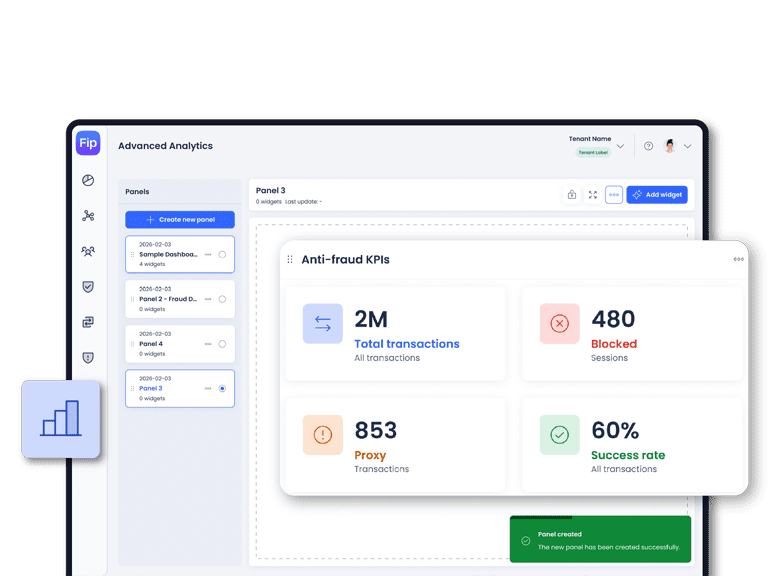This screenshot has height=576, width=768.
Task: Click the Advanced Analytics page title
Action: click(x=166, y=146)
